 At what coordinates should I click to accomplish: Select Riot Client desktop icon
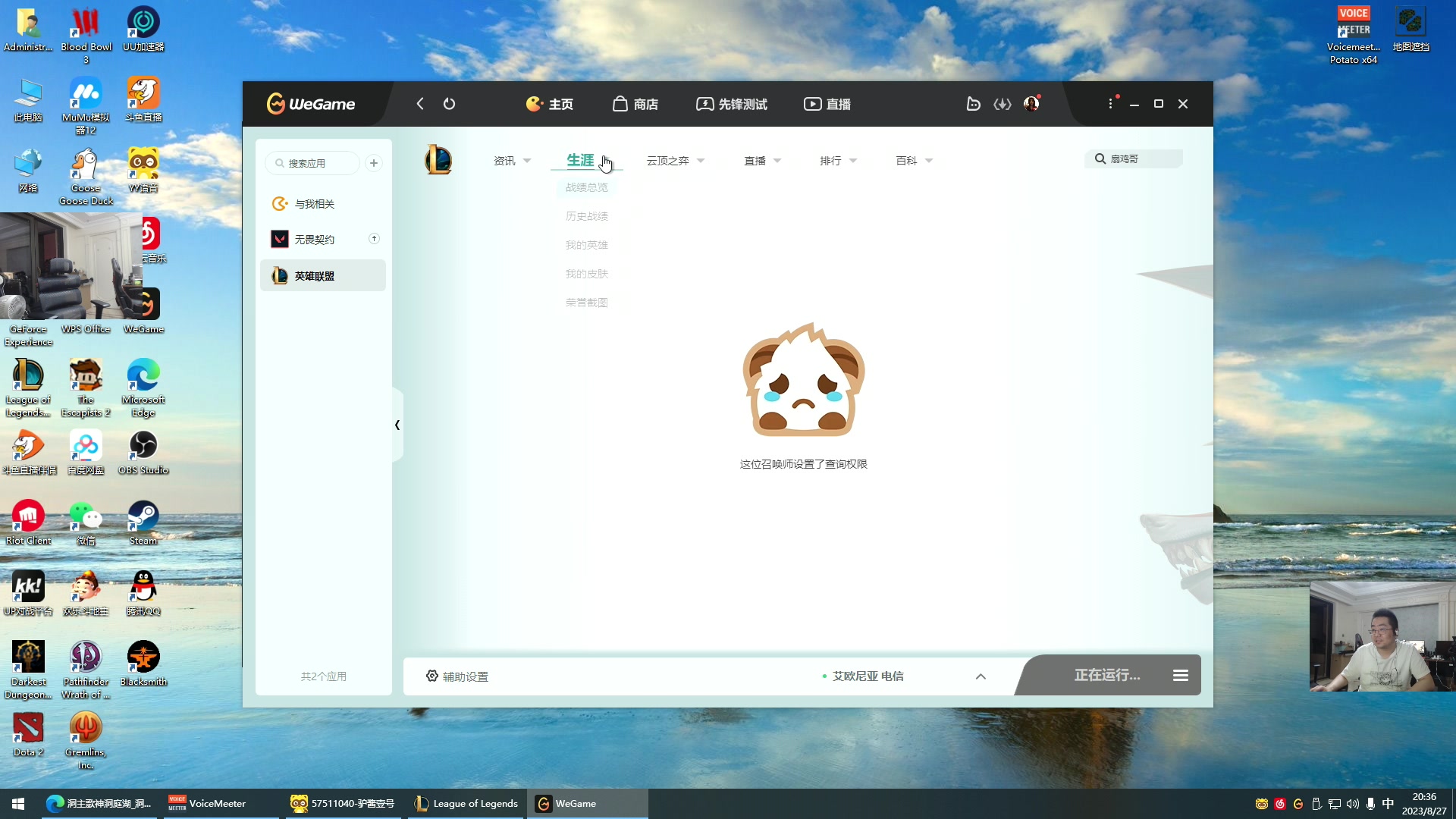point(28,522)
